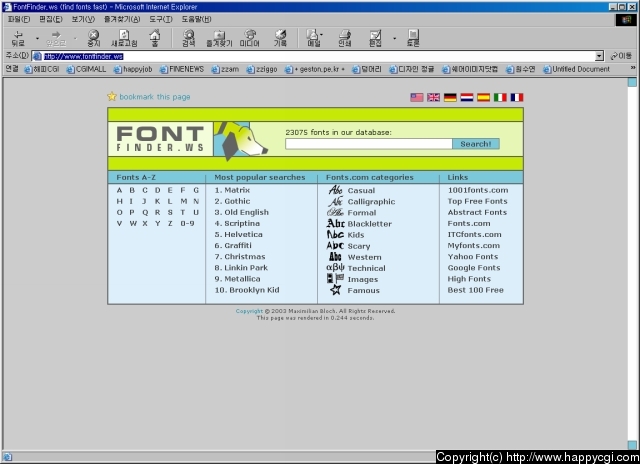Viewport: 640px width, 464px height.
Task: Open Favorites from the toolbar
Action: pyautogui.click(x=219, y=38)
